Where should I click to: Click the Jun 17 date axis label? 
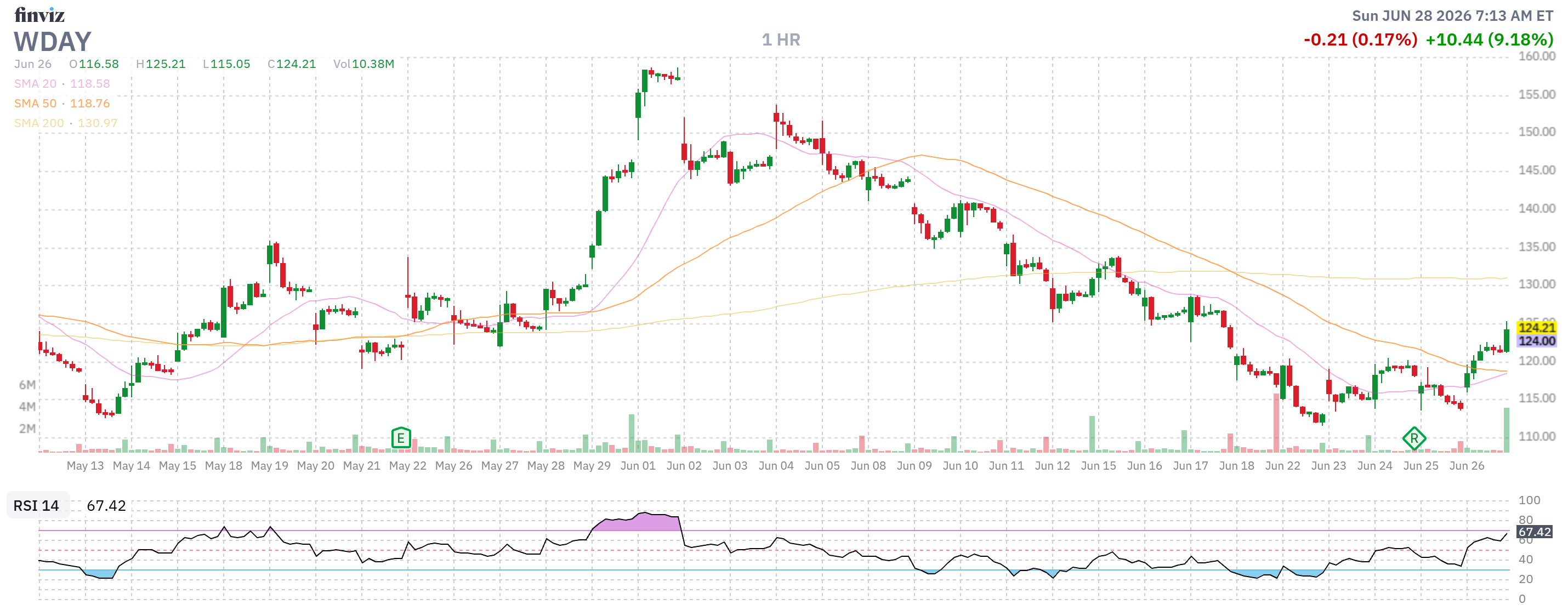pyautogui.click(x=1191, y=466)
